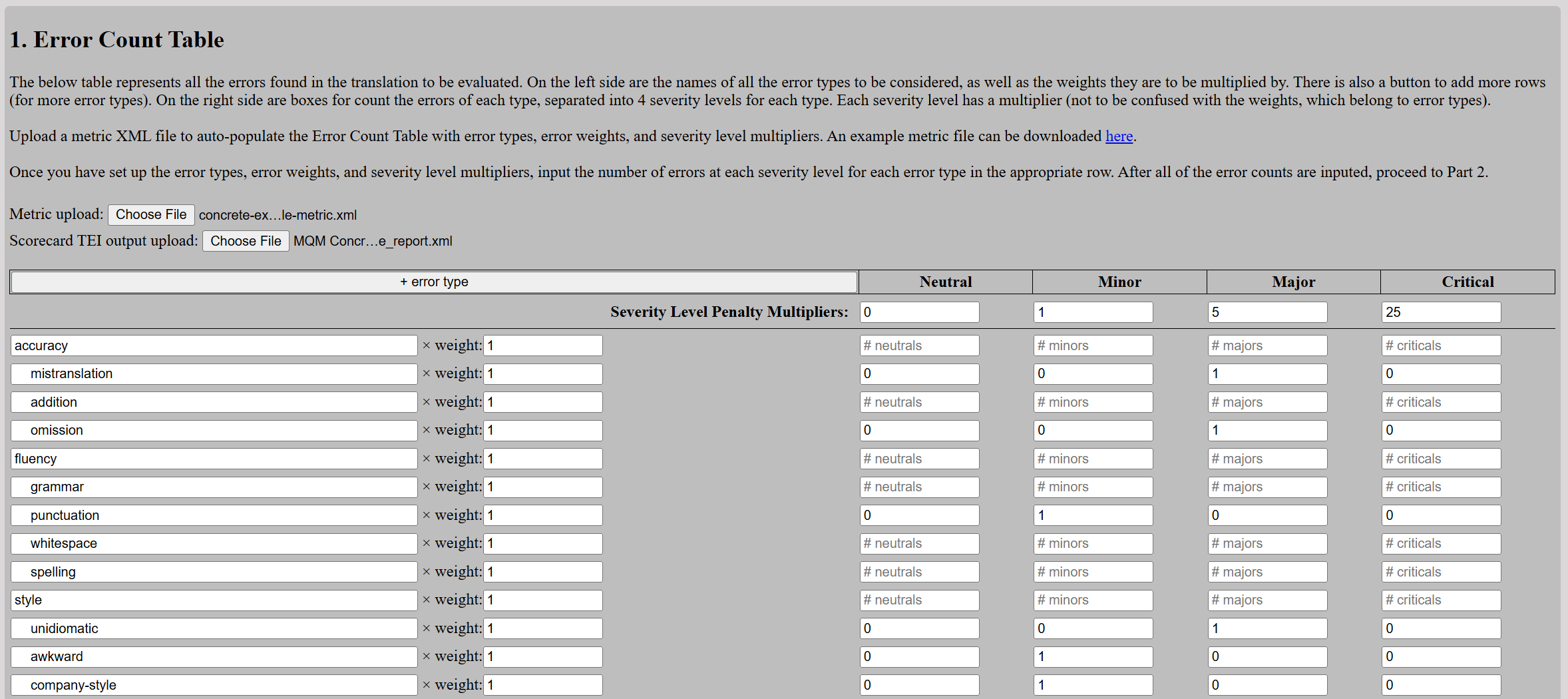The height and width of the screenshot is (699, 1568).
Task: Click grammar # criticals count field
Action: 1442,487
